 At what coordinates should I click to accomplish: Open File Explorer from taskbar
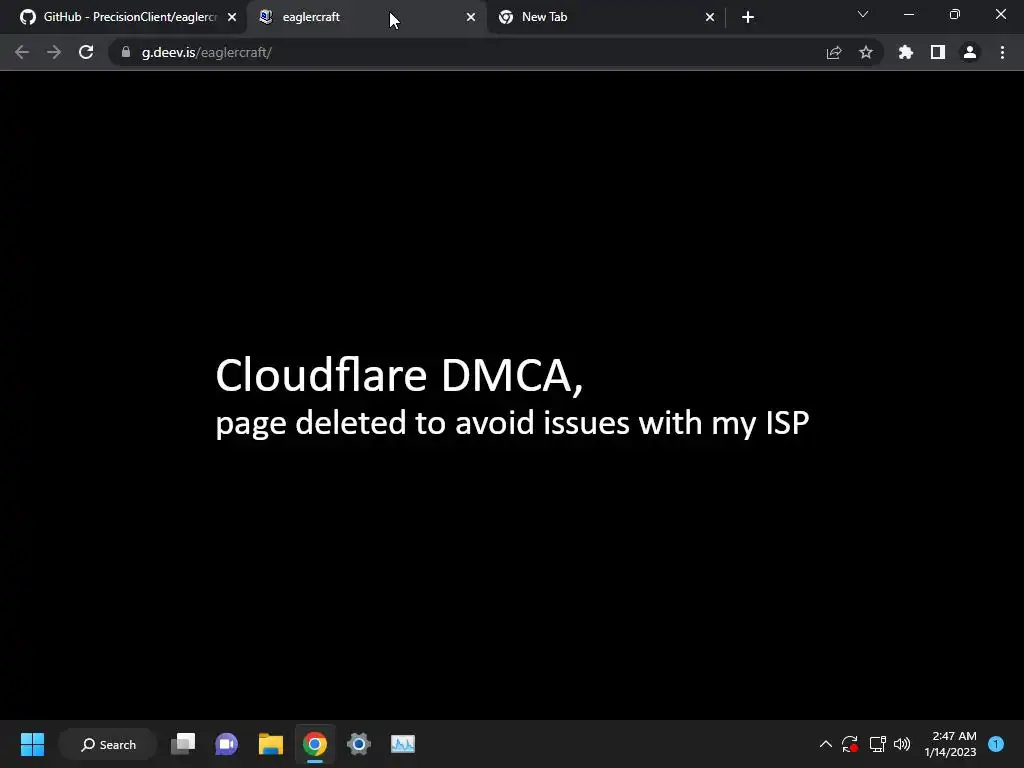270,744
